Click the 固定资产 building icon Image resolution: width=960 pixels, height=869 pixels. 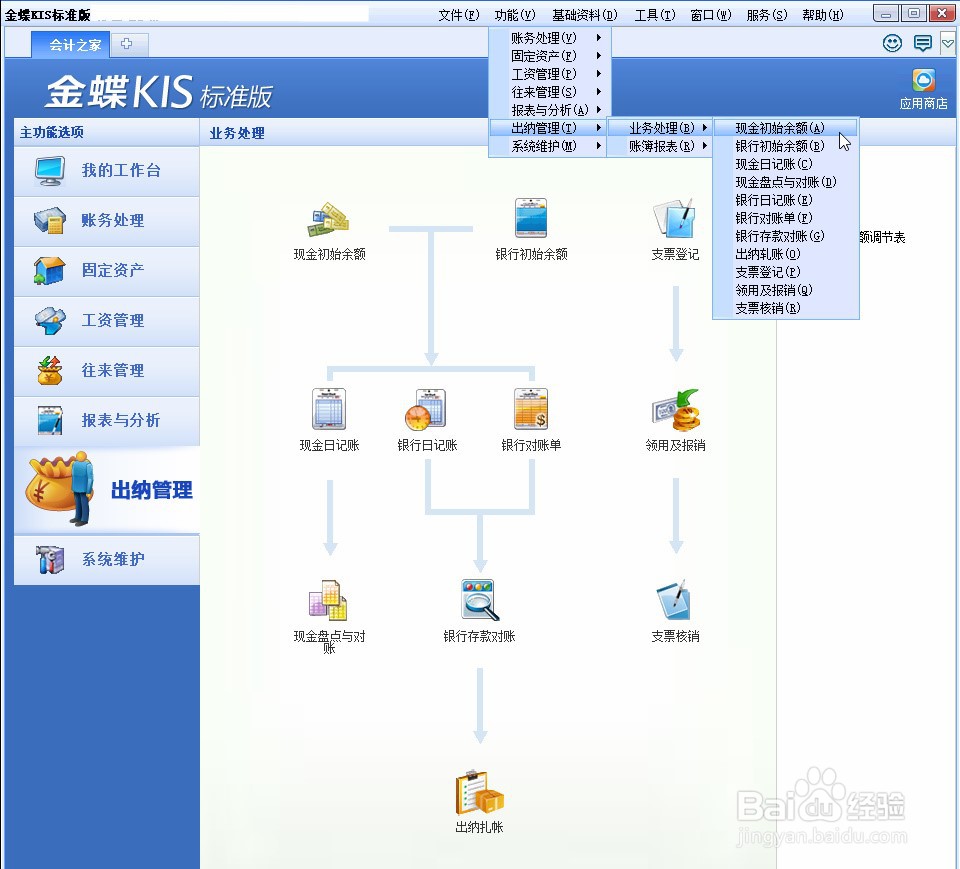(x=49, y=271)
